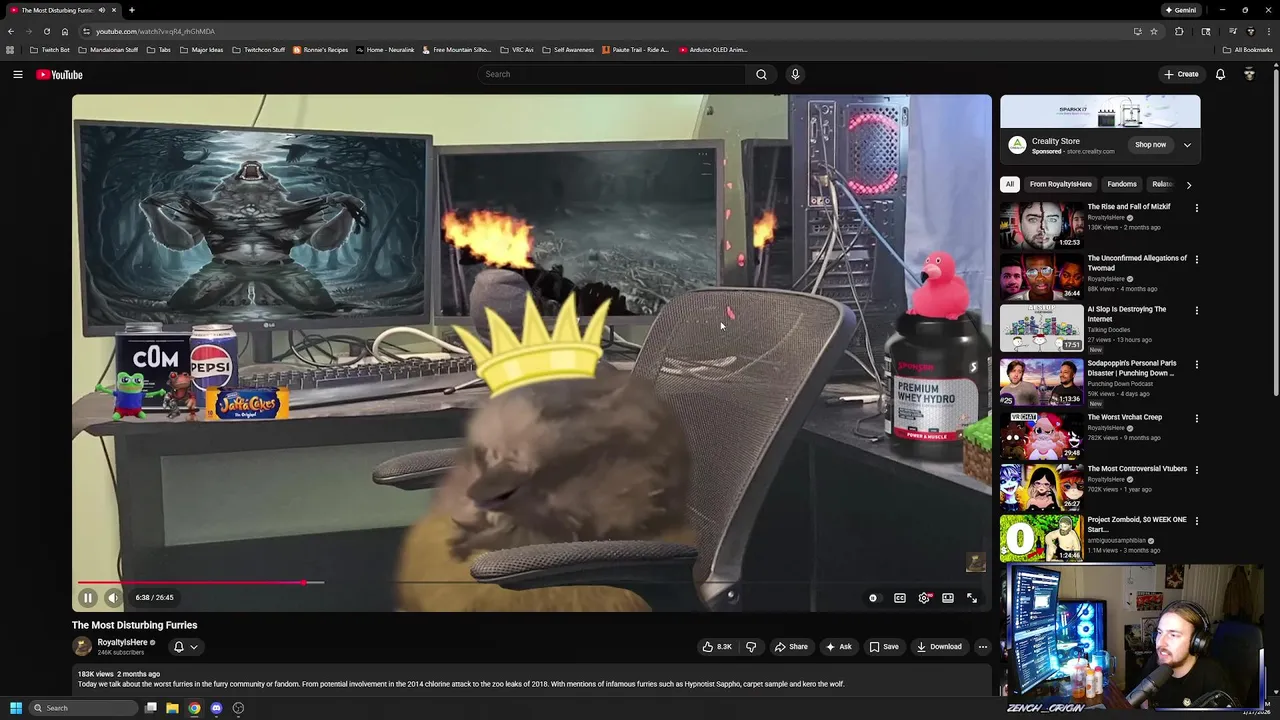Open OBS Studio from taskbar

pyautogui.click(x=238, y=708)
